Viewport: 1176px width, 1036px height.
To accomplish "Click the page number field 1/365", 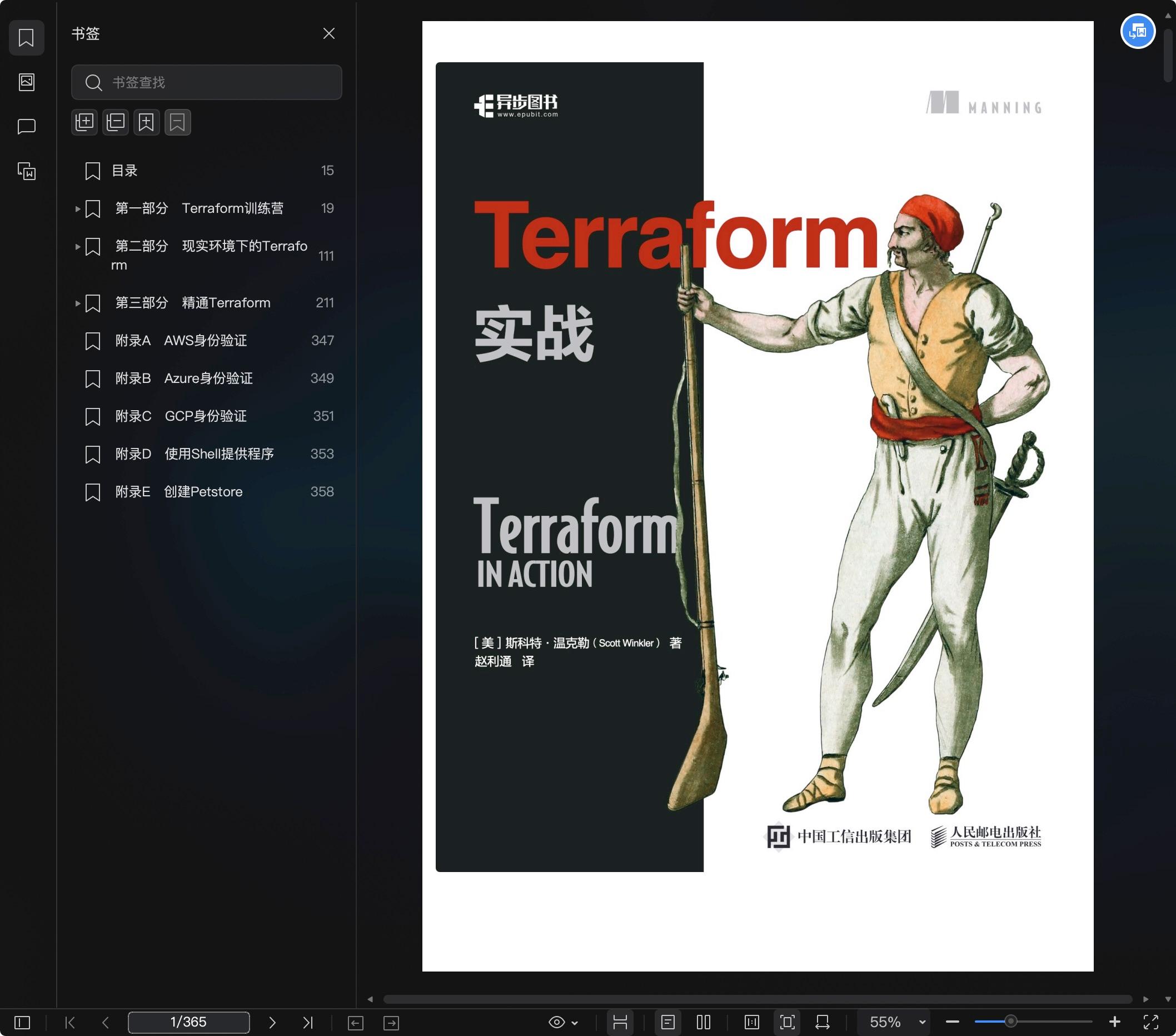I will pyautogui.click(x=189, y=1022).
